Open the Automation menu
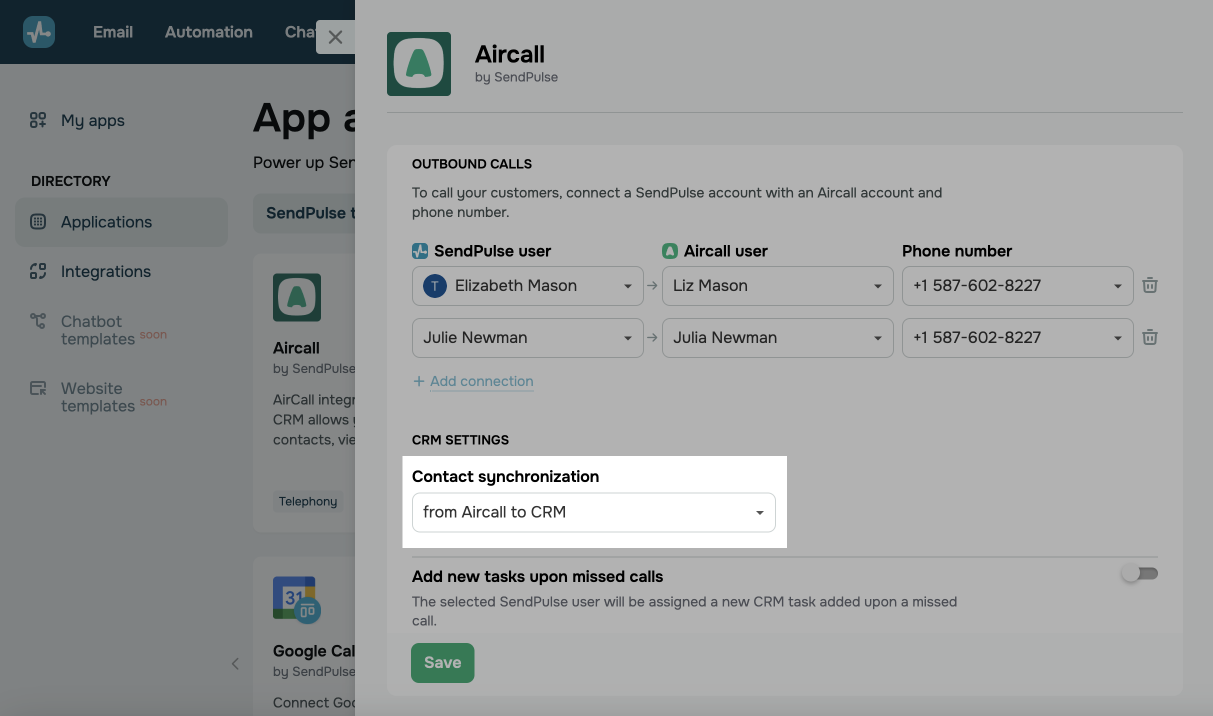Image resolution: width=1213 pixels, height=716 pixels. (x=209, y=32)
